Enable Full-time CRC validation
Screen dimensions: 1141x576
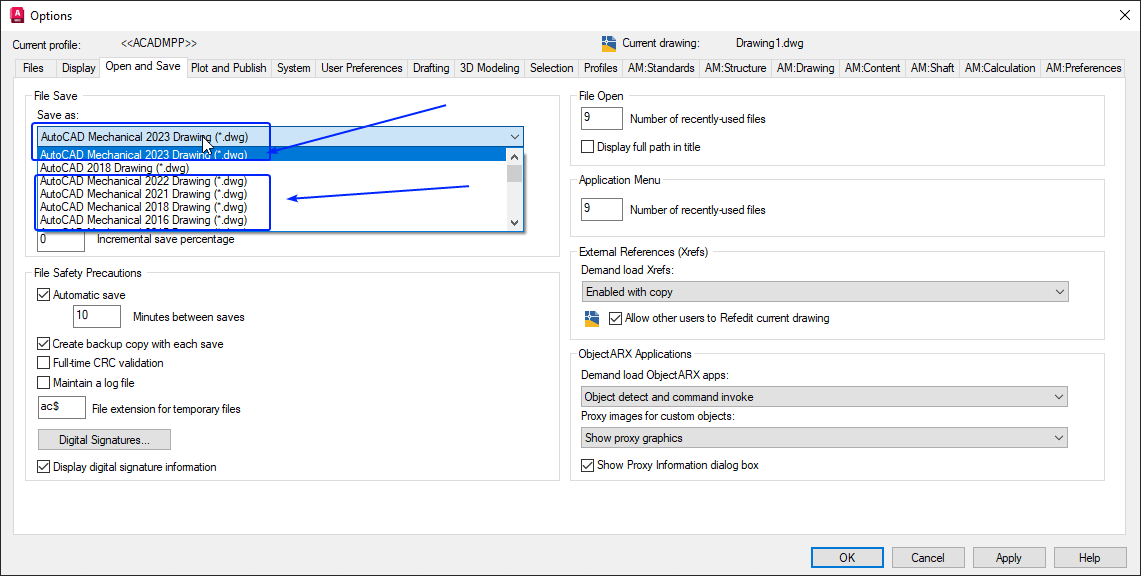tap(44, 363)
